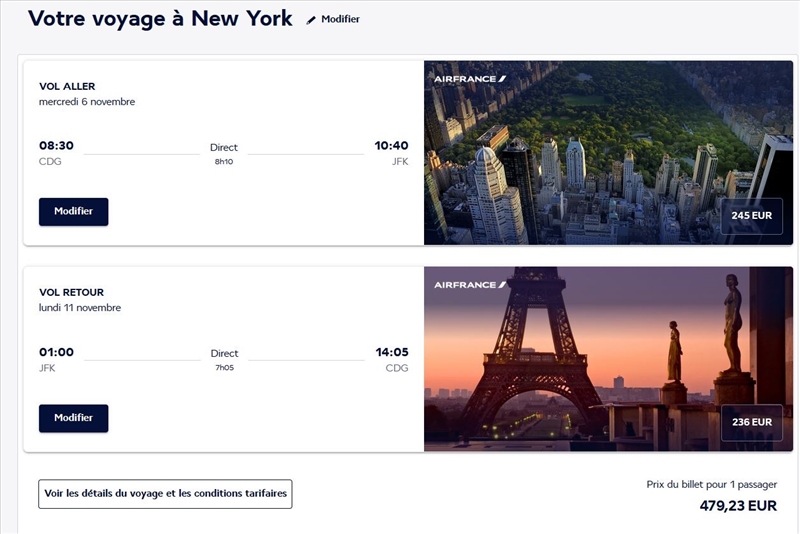Open the trip details and fare conditions

(165, 494)
